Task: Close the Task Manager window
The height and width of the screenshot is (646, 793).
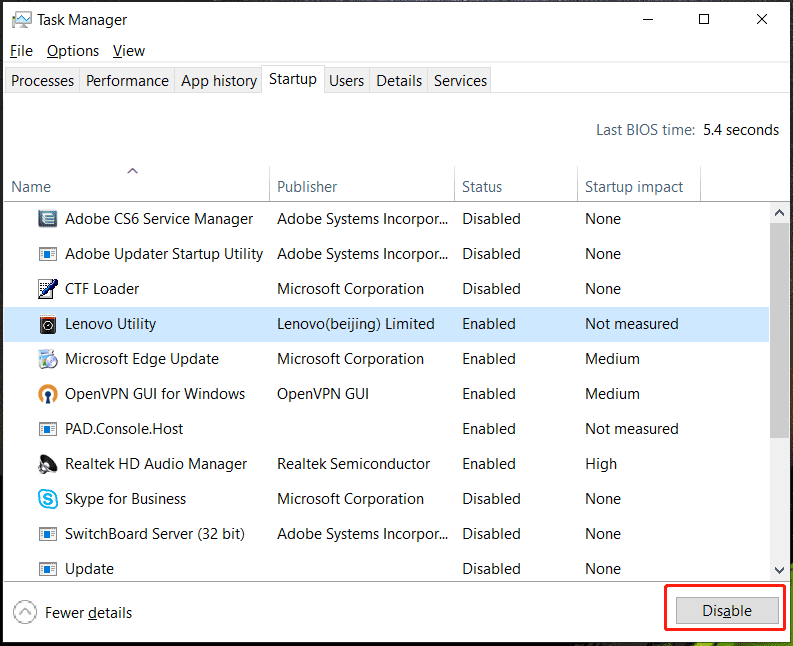Action: (762, 20)
